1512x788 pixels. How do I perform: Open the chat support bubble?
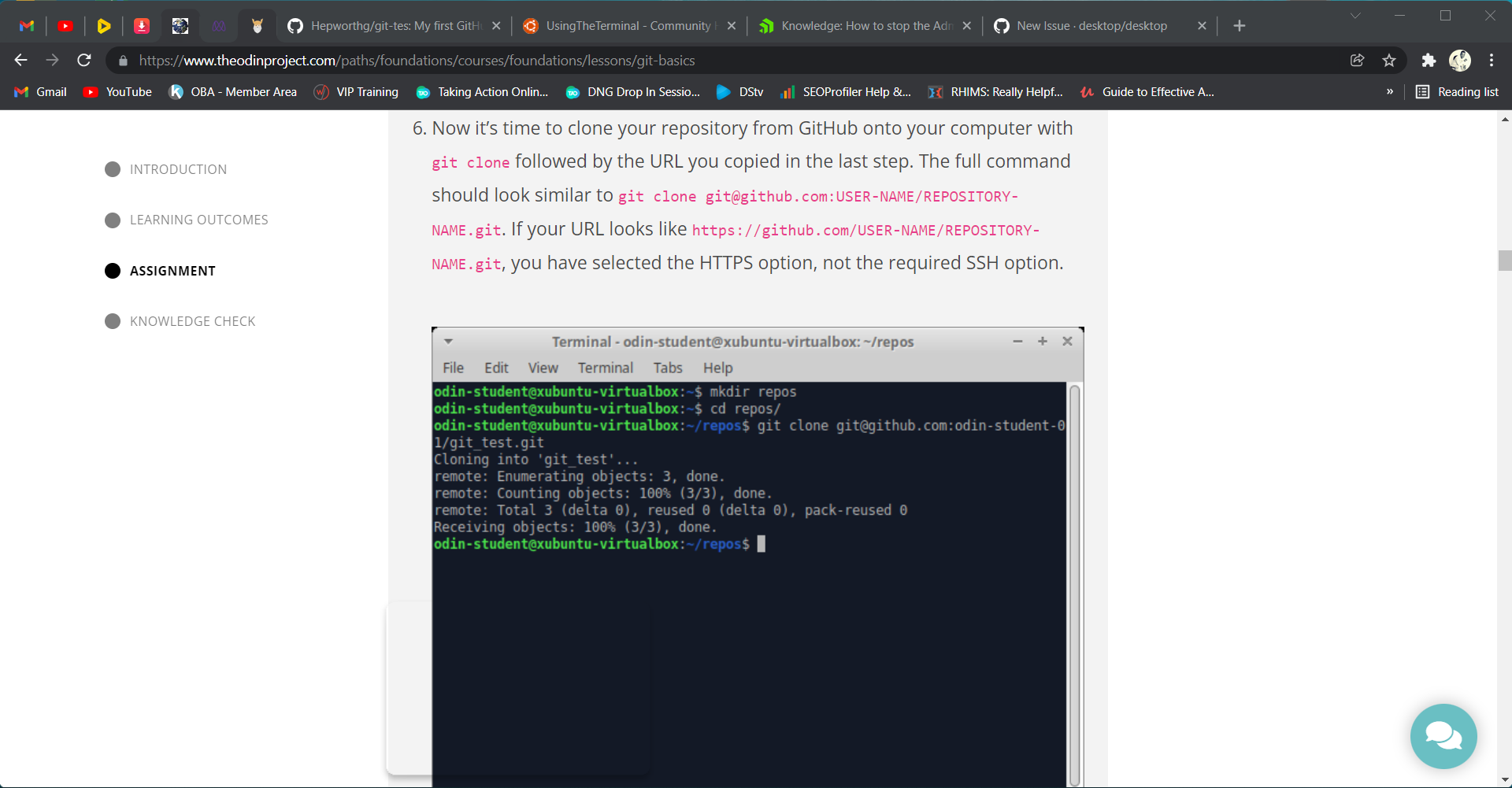pyautogui.click(x=1443, y=736)
